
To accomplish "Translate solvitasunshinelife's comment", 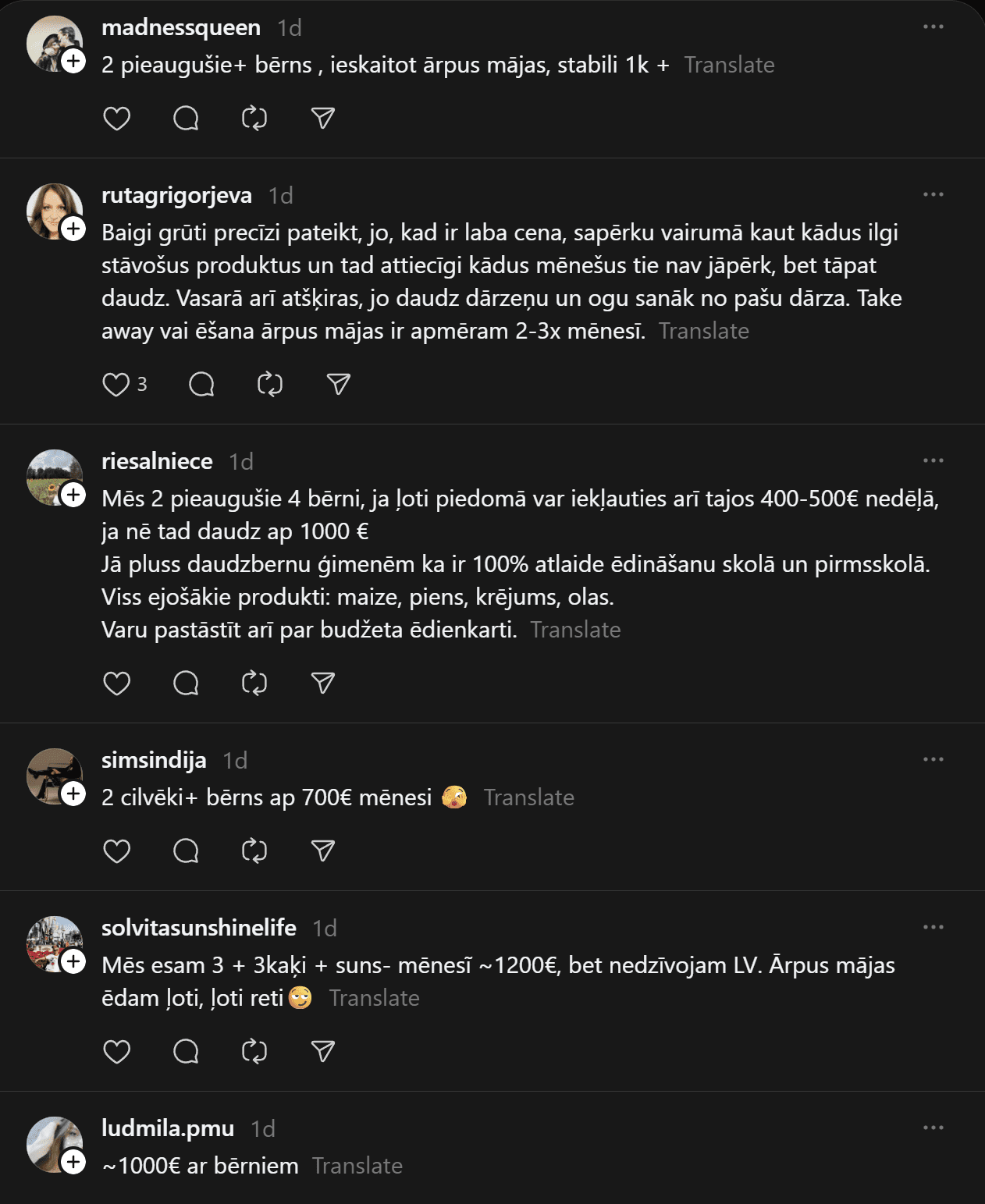I will click(374, 999).
